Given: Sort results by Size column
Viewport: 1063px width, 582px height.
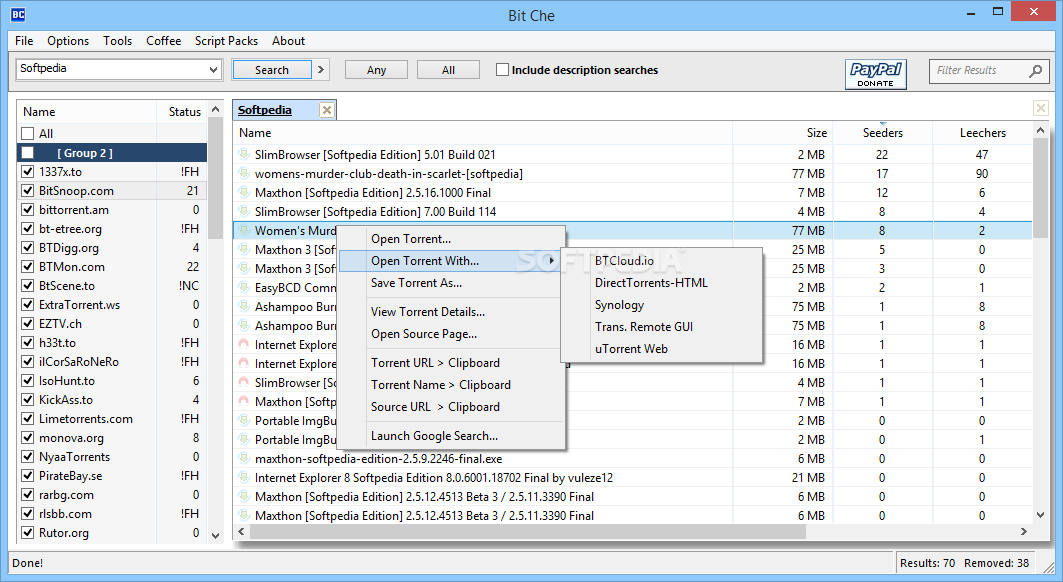Looking at the screenshot, I should tap(783, 133).
